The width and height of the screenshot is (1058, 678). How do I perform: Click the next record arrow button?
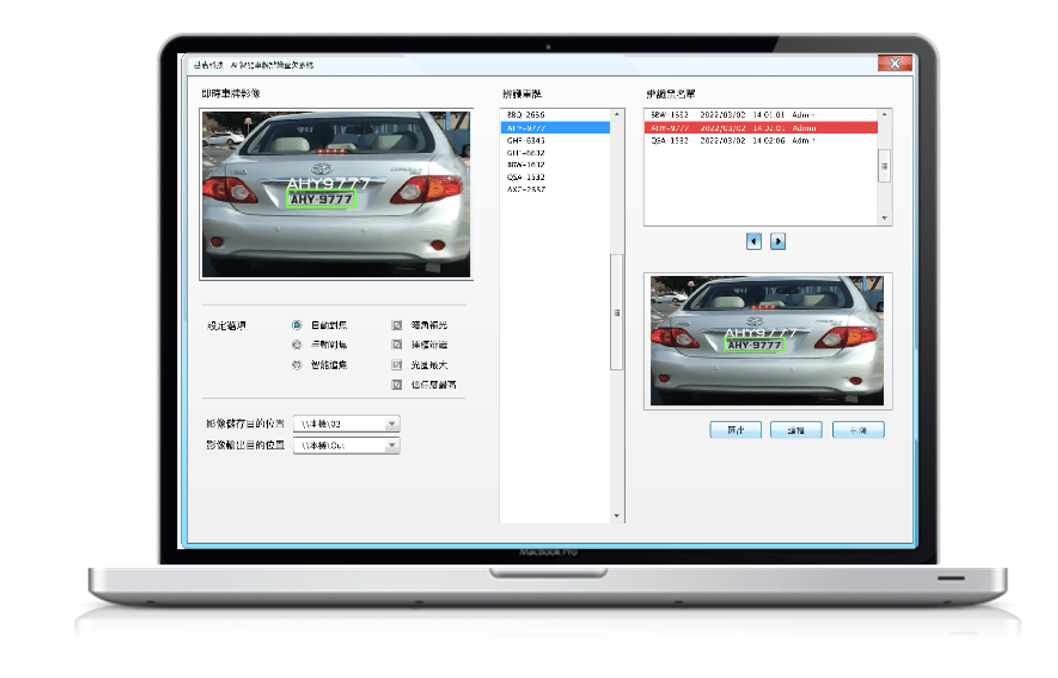777,241
